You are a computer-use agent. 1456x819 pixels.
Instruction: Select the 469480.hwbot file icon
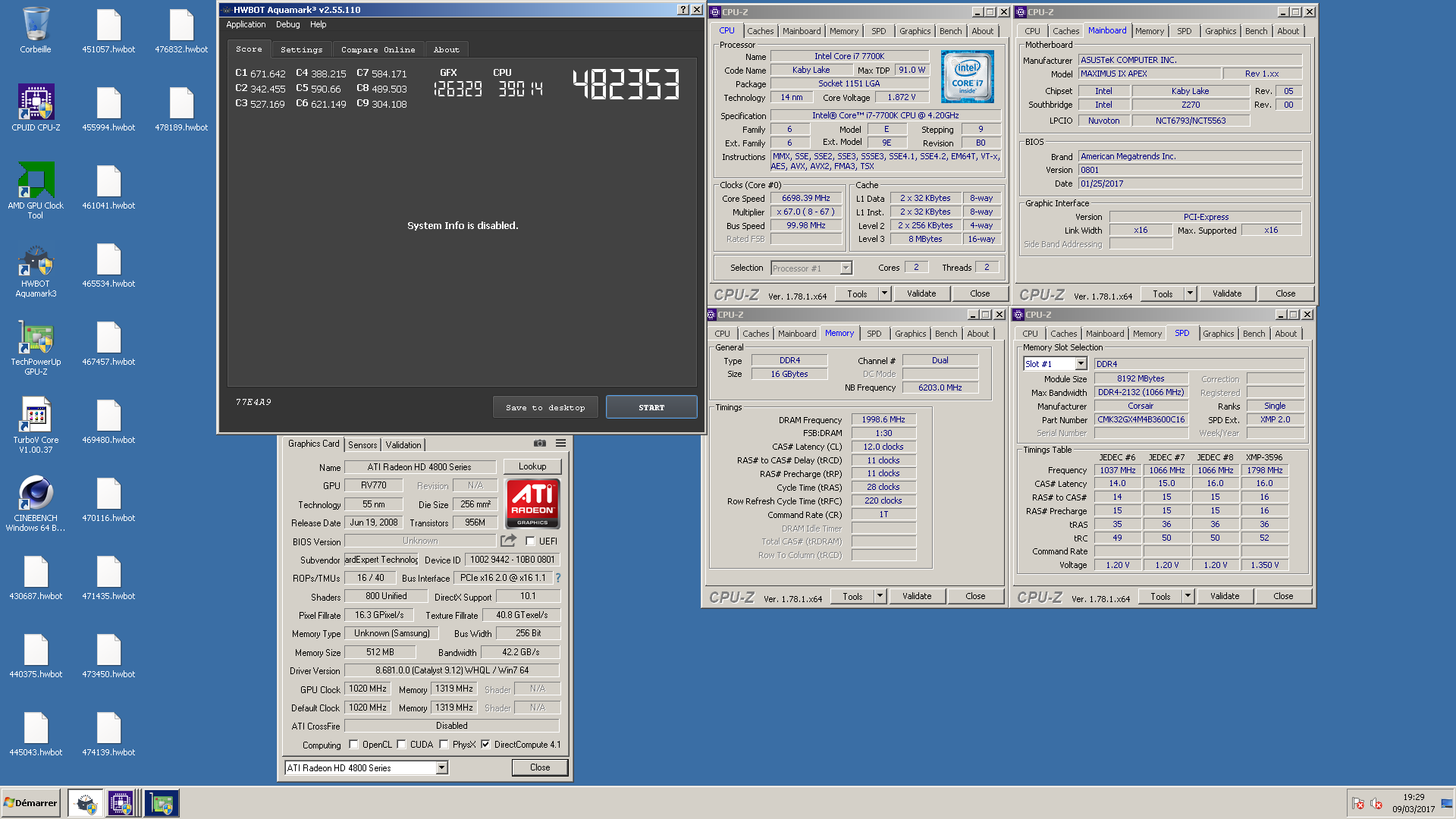[108, 421]
